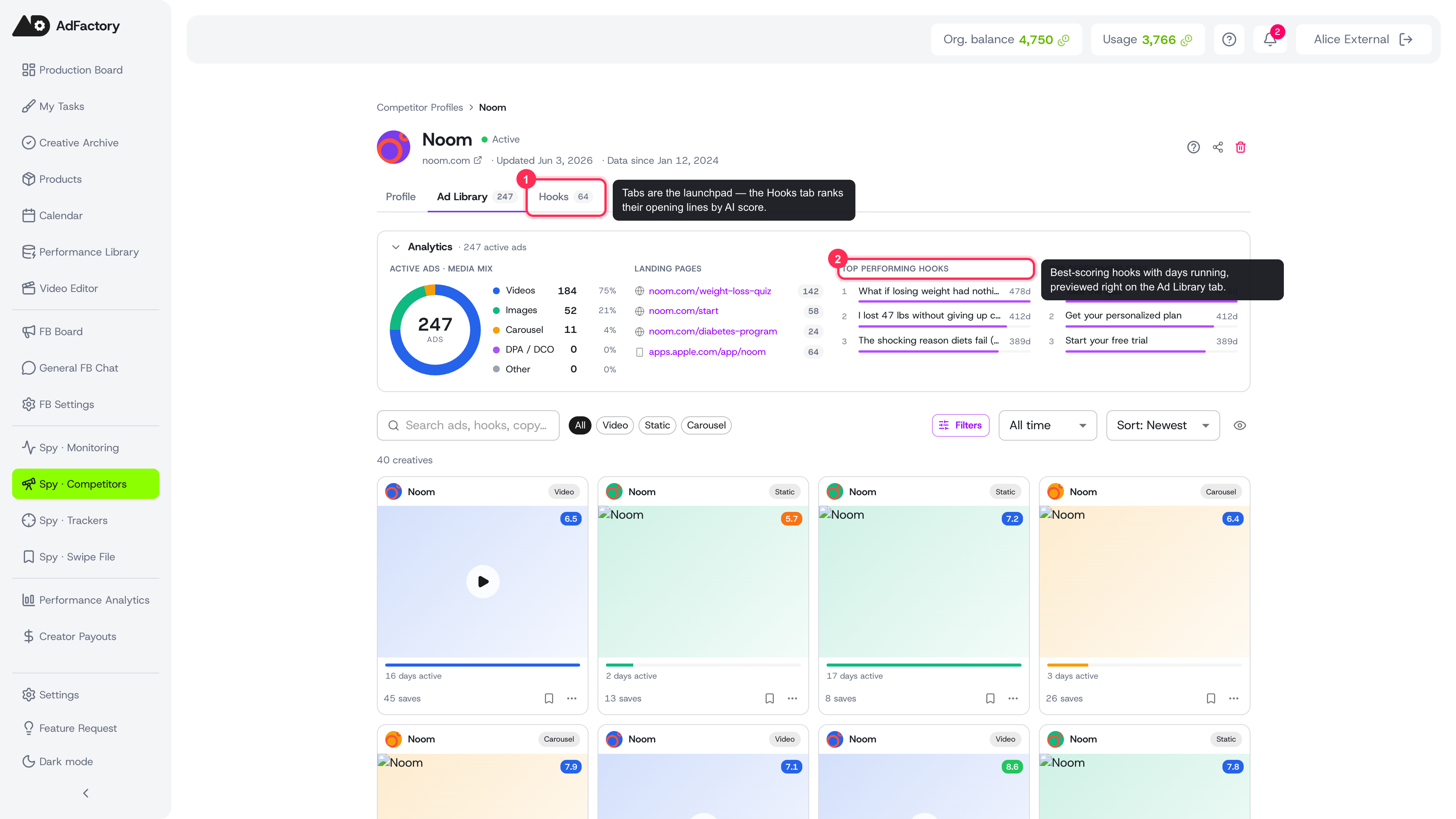Bookmark the 3 days active carousel ad

pyautogui.click(x=1211, y=698)
